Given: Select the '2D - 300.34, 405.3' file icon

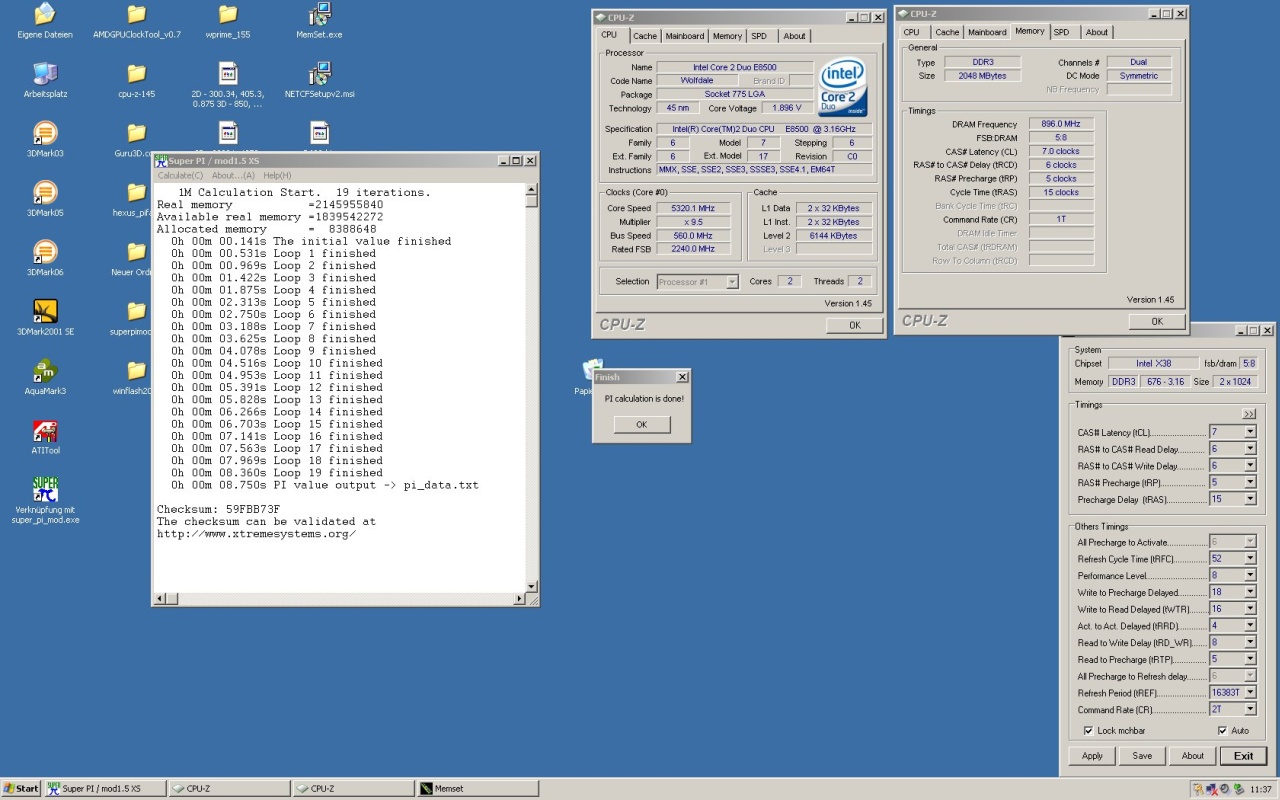Looking at the screenshot, I should (x=228, y=74).
